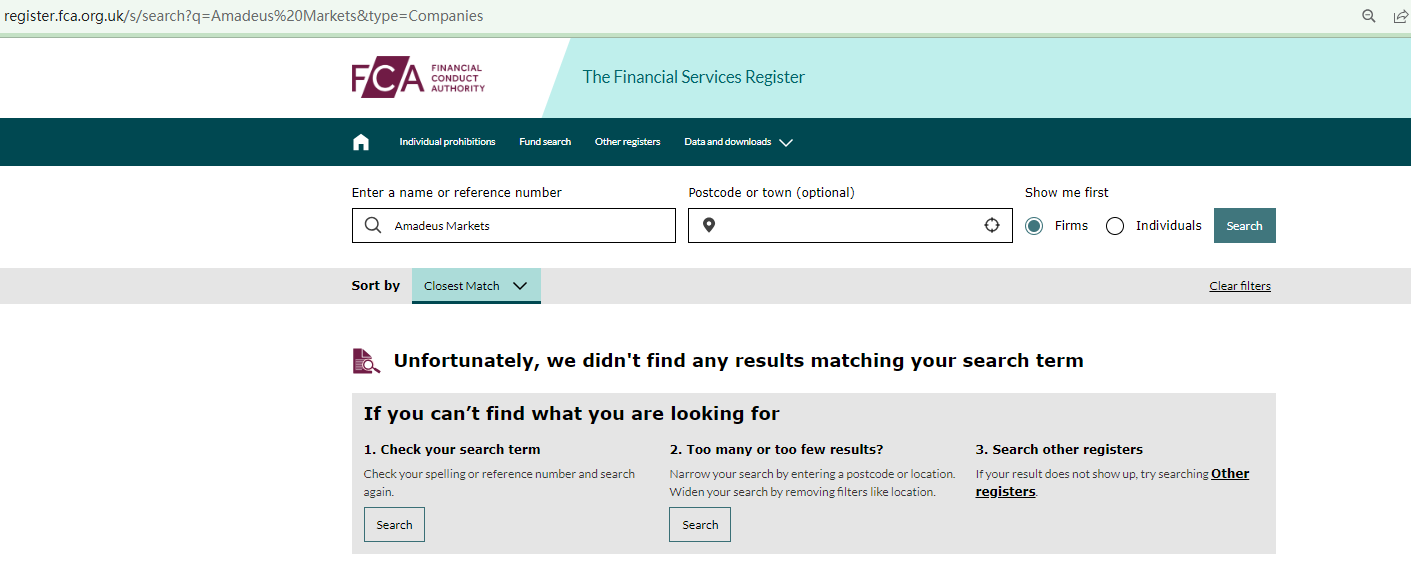This screenshot has width=1411, height=588.
Task: Click the browser zoom magnifier icon
Action: click(1369, 16)
